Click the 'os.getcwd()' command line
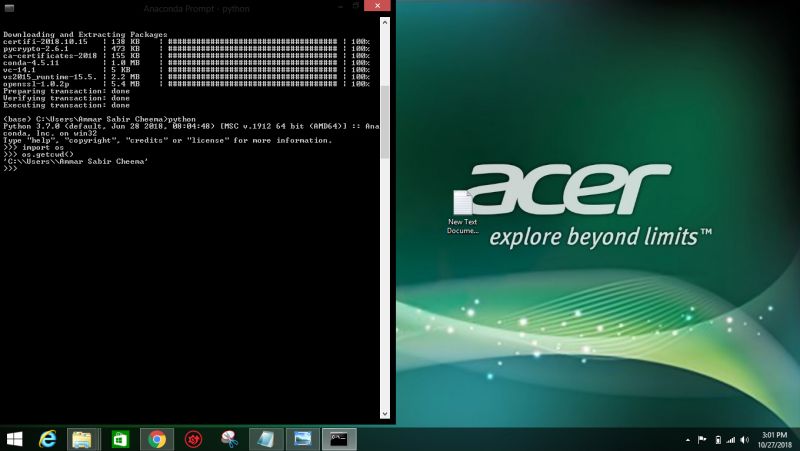The width and height of the screenshot is (800, 451). (x=38, y=154)
